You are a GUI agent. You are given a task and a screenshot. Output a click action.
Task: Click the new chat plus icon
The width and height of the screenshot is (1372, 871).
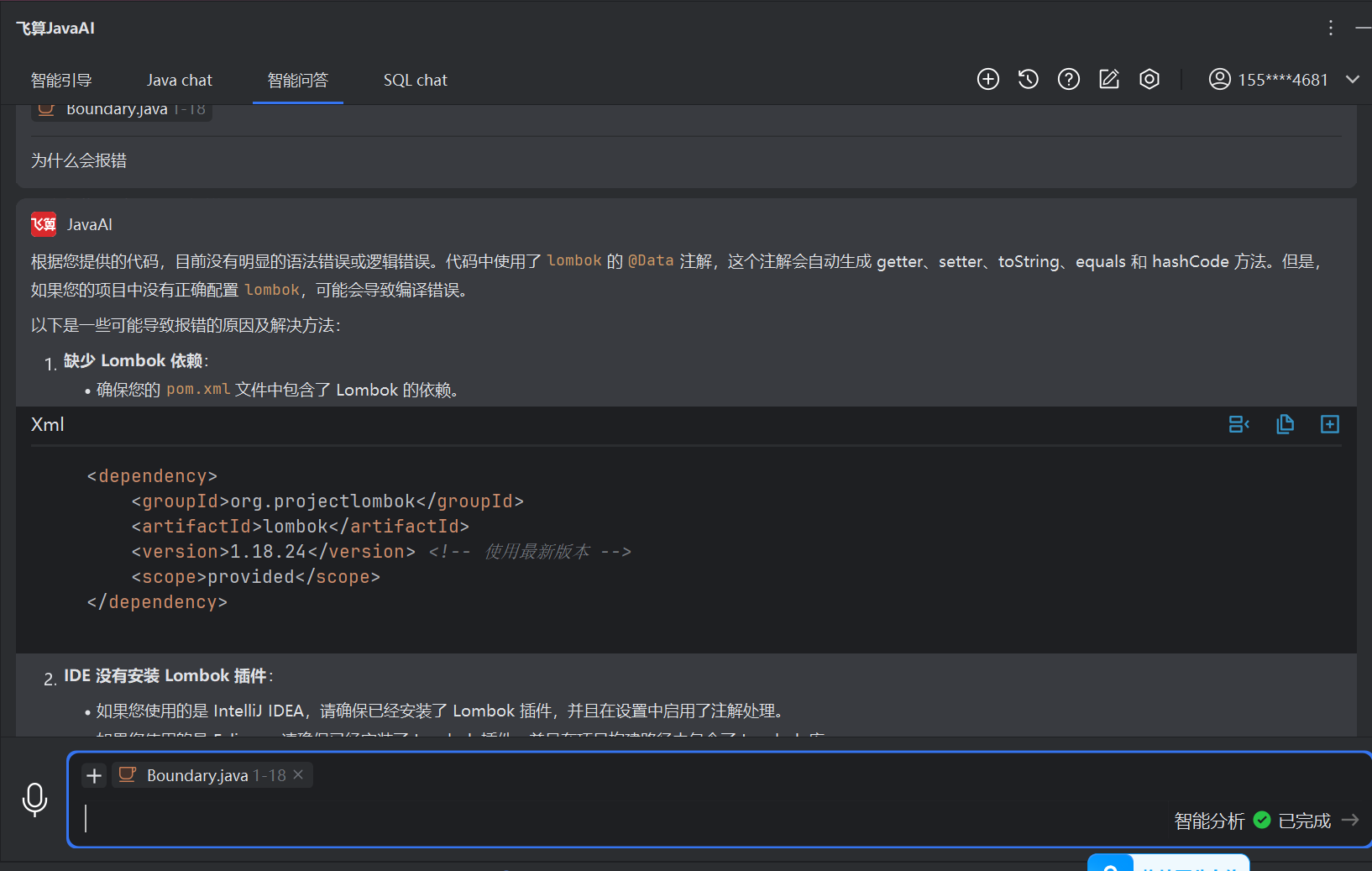(987, 79)
